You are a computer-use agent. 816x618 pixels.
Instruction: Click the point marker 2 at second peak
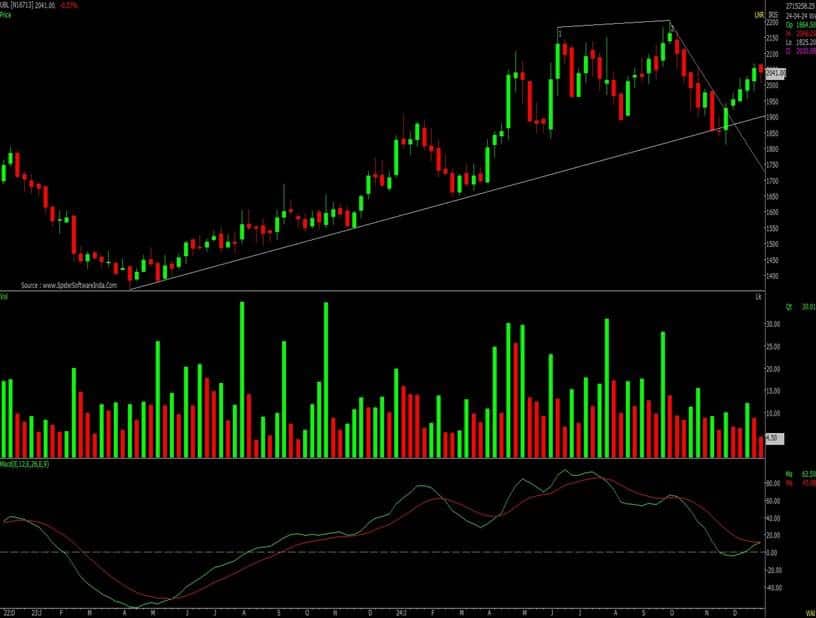[671, 26]
